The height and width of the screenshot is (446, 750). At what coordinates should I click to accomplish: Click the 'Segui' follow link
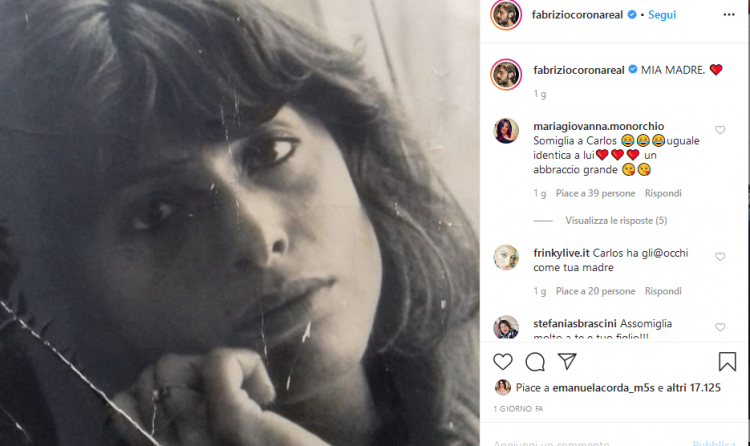(x=662, y=15)
